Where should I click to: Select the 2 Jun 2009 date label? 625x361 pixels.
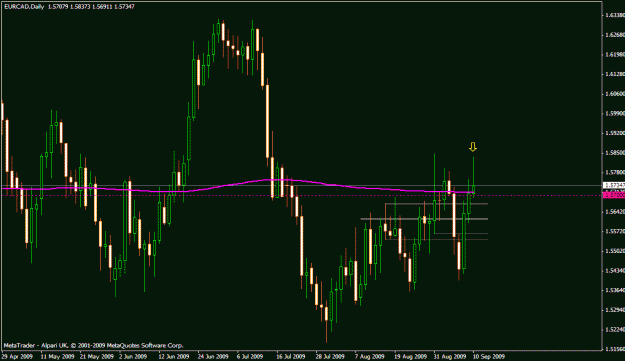[133, 356]
